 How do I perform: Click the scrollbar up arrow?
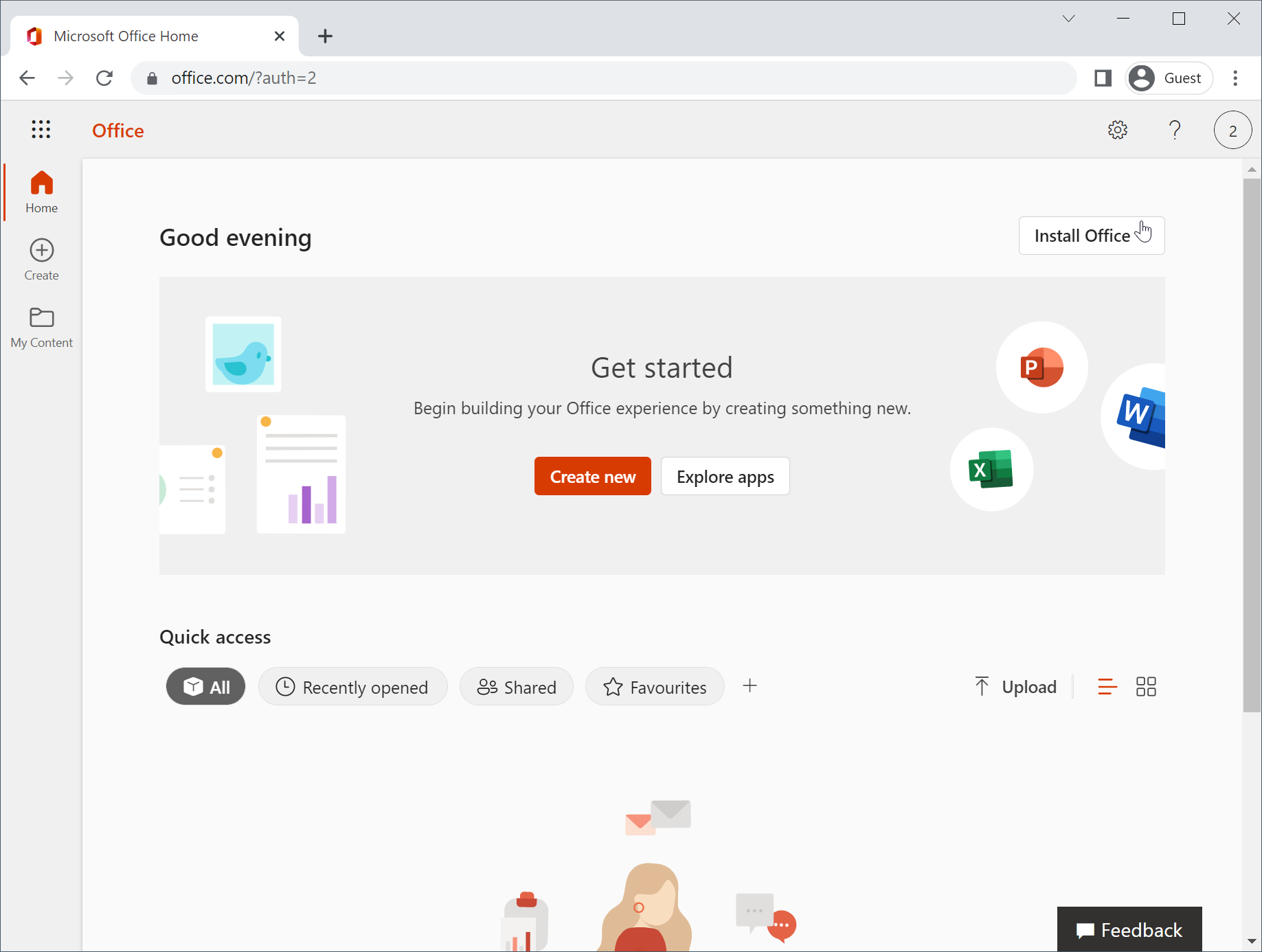pos(1252,169)
